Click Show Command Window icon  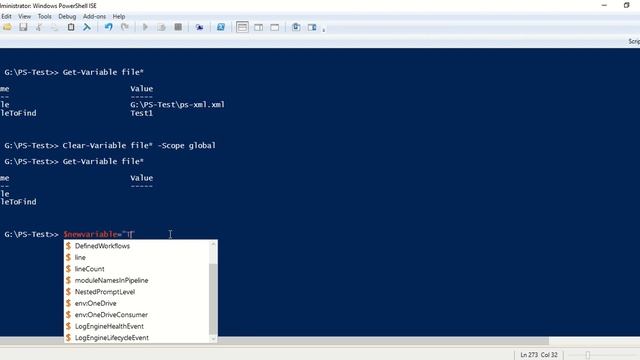click(x=296, y=27)
